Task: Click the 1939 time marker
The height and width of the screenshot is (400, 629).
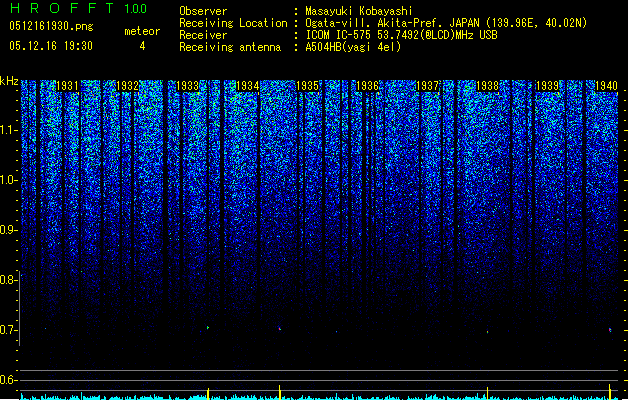Action: click(x=548, y=86)
